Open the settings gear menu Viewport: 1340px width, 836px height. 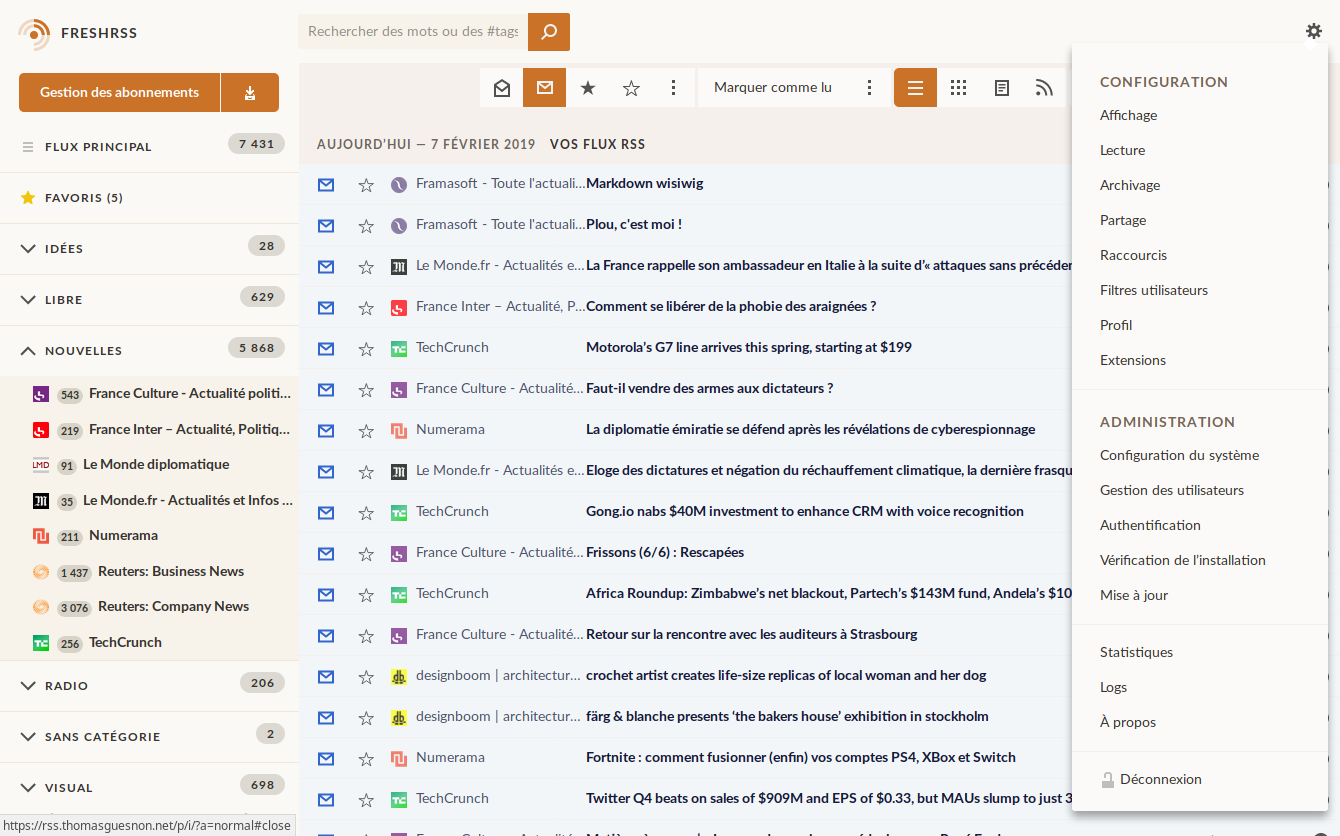pos(1313,31)
